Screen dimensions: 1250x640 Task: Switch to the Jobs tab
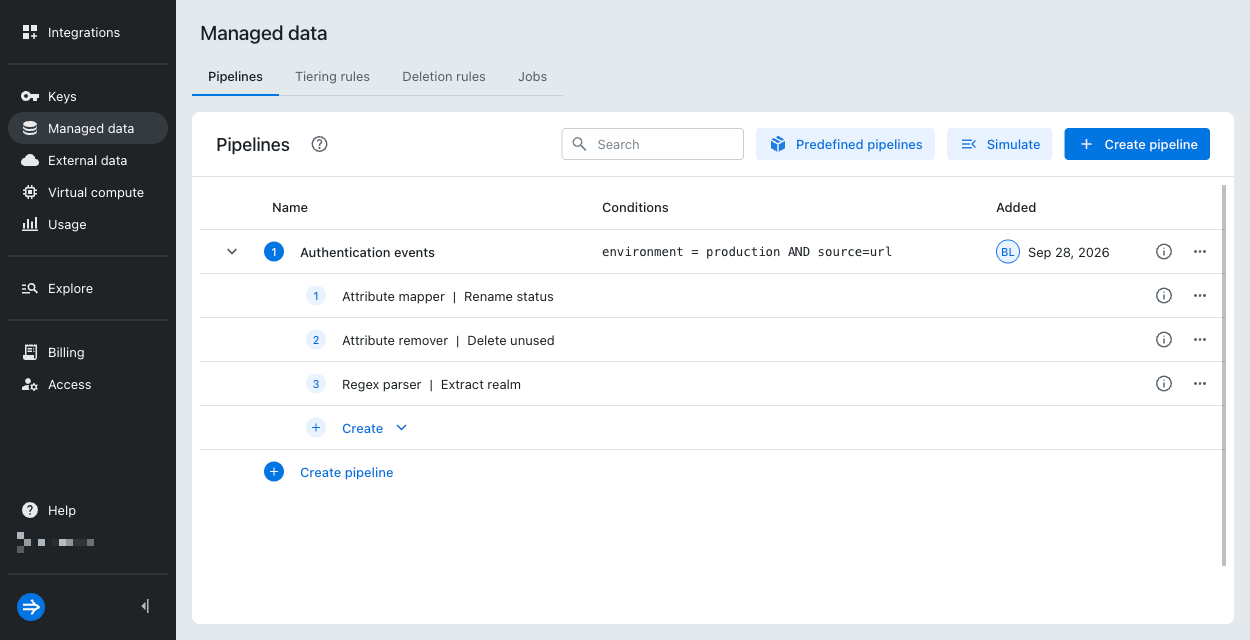532,77
